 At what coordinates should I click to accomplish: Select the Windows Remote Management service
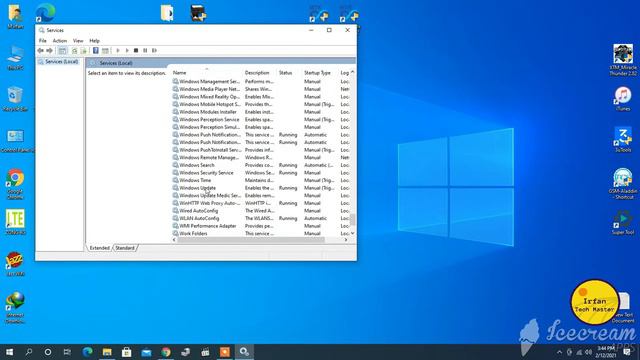click(261, 158)
